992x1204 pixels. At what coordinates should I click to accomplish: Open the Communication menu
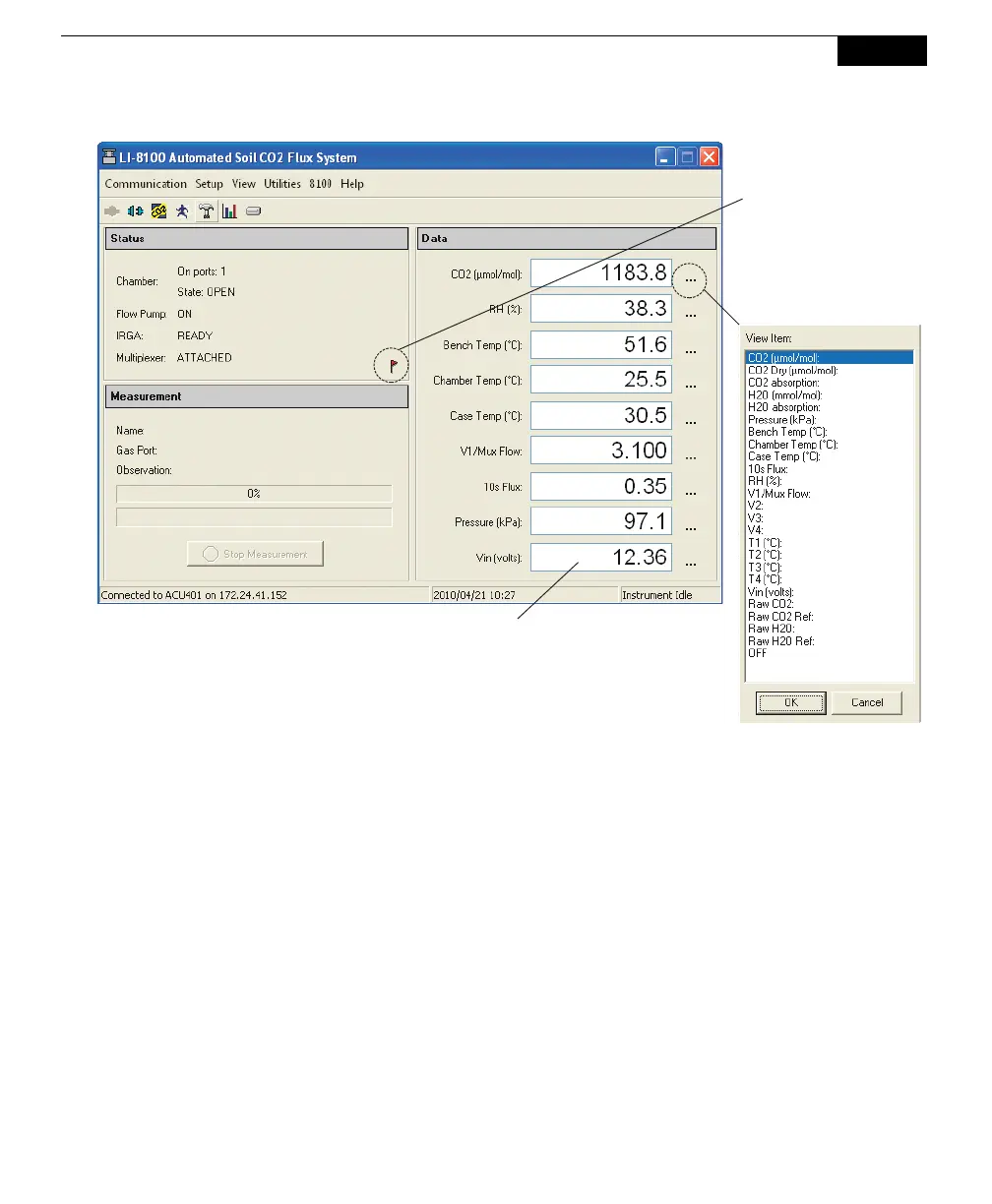146,184
